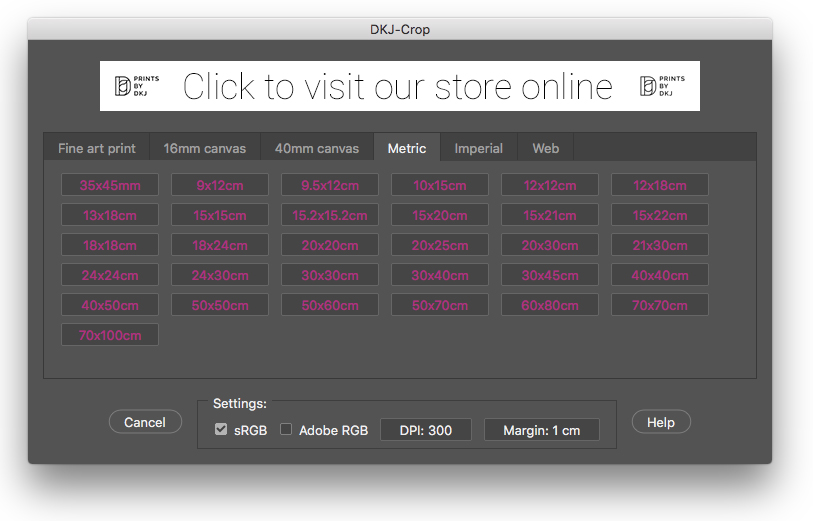This screenshot has width=813, height=521.
Task: Open the Margin: 1 cm setting
Action: pos(542,430)
